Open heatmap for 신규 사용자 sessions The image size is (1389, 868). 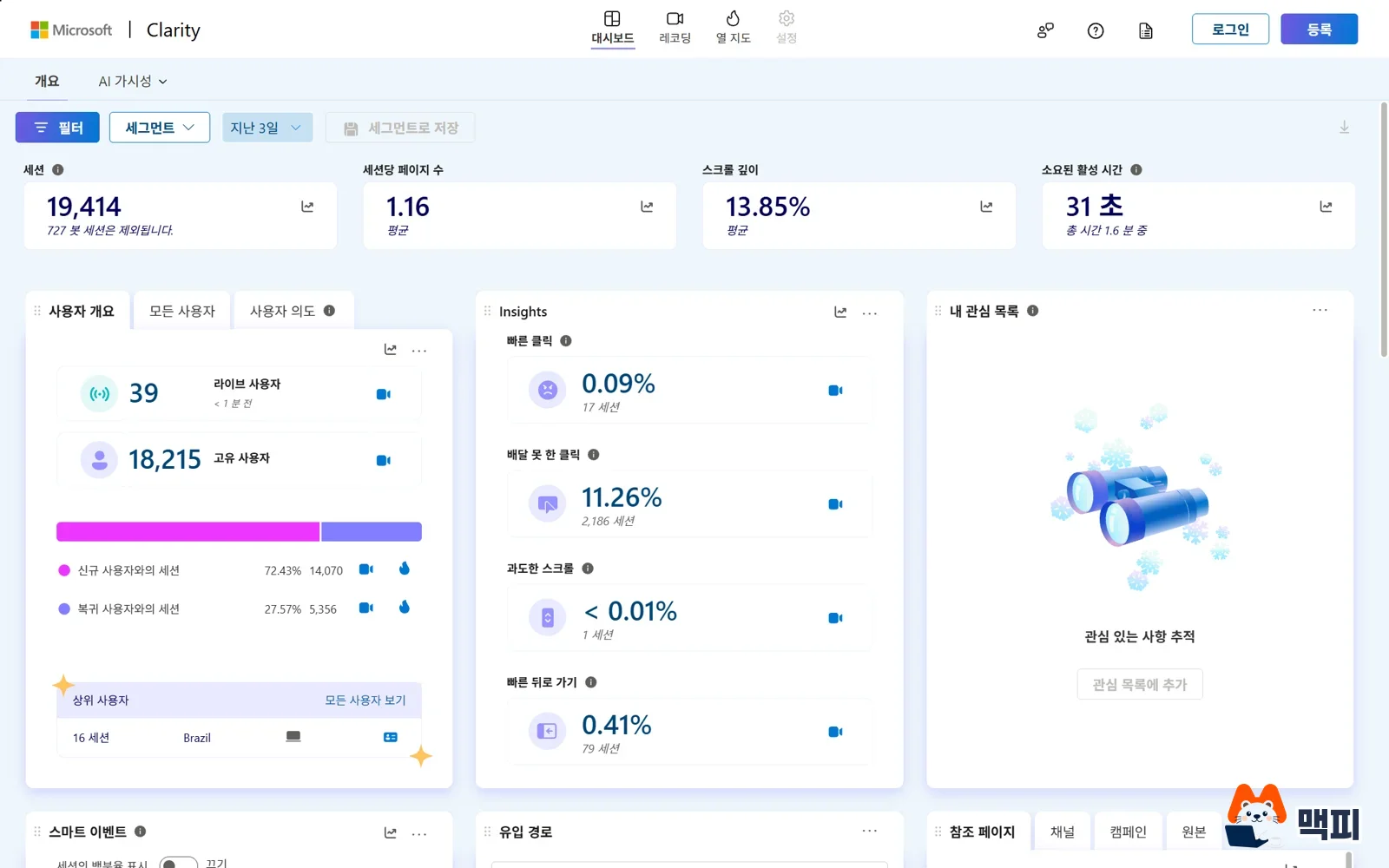pos(405,569)
